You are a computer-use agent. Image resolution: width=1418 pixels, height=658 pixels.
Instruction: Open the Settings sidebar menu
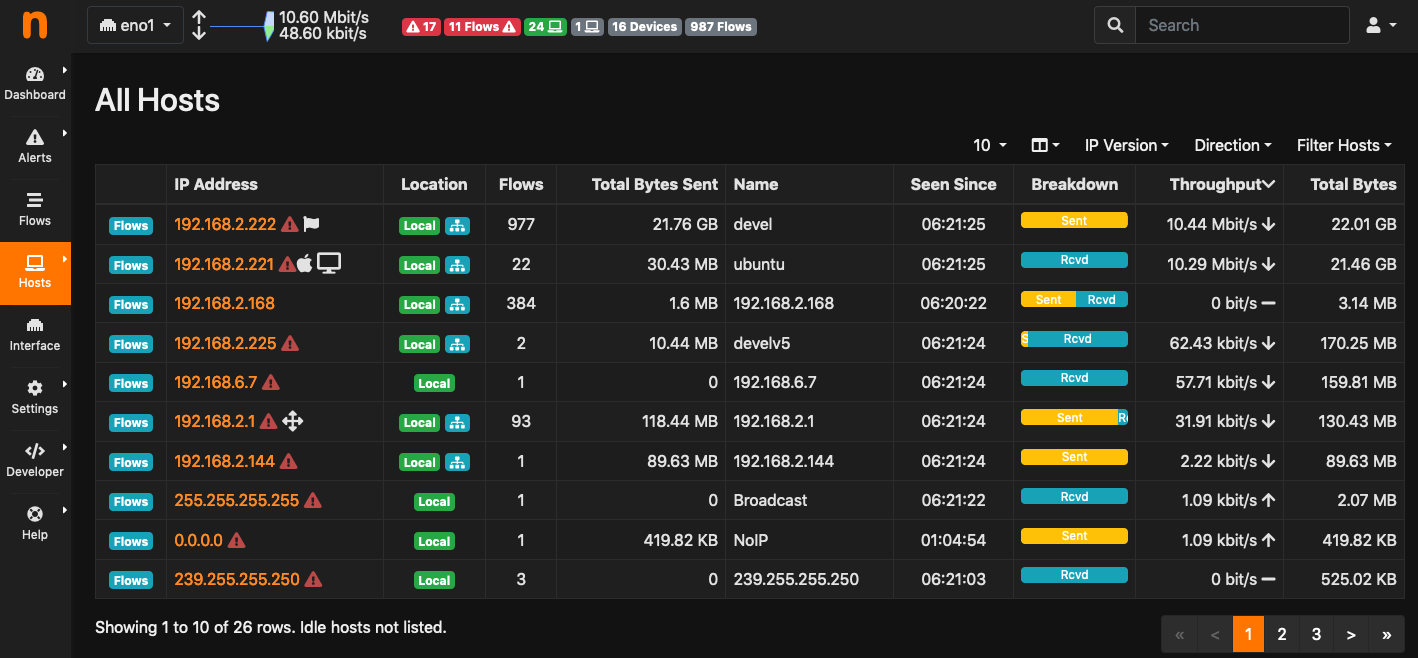click(35, 398)
